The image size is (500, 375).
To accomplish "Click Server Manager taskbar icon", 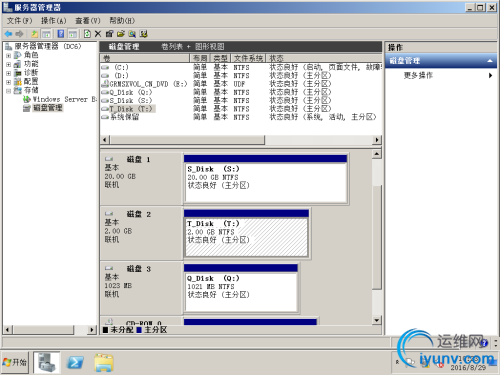I will pyautogui.click(x=47, y=362).
